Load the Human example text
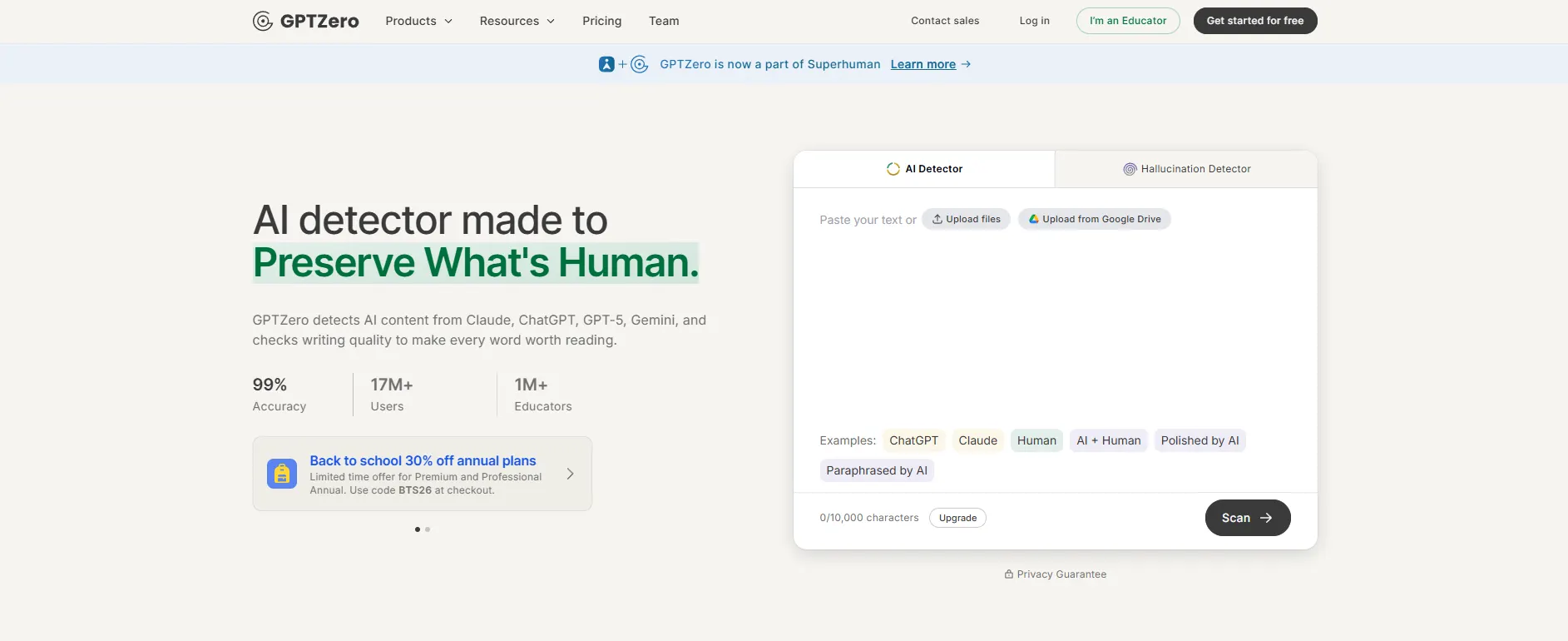Screen dimensions: 1568x641 (1036, 440)
